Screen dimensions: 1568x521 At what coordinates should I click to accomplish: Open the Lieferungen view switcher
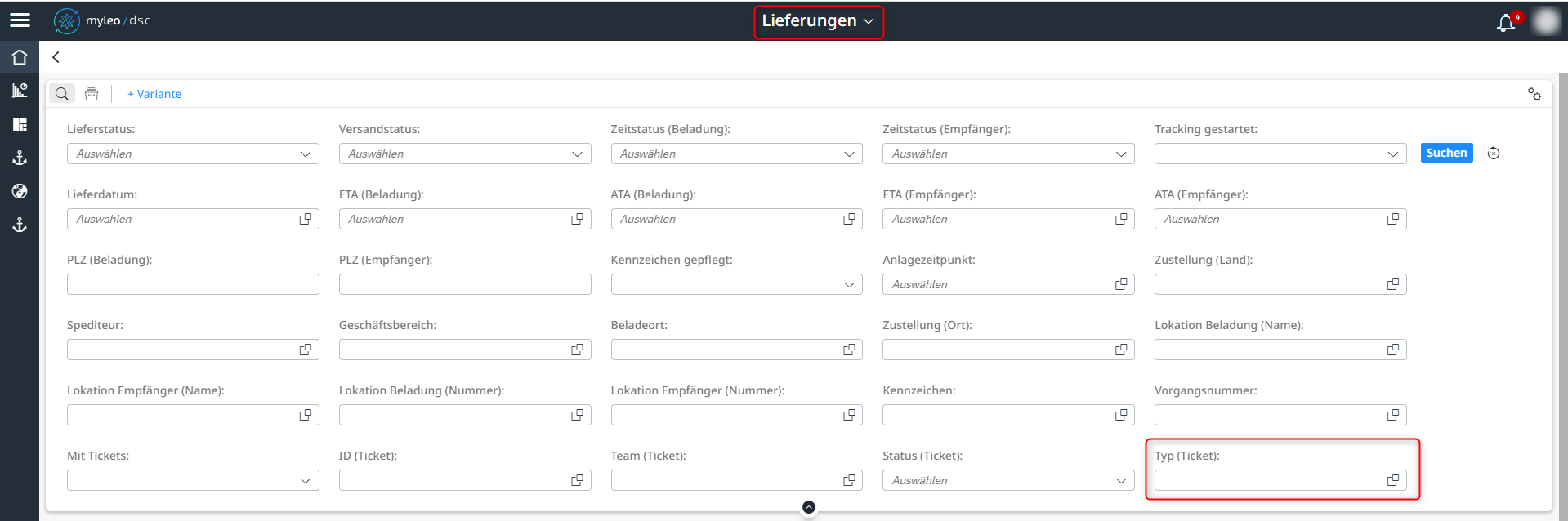coord(818,21)
